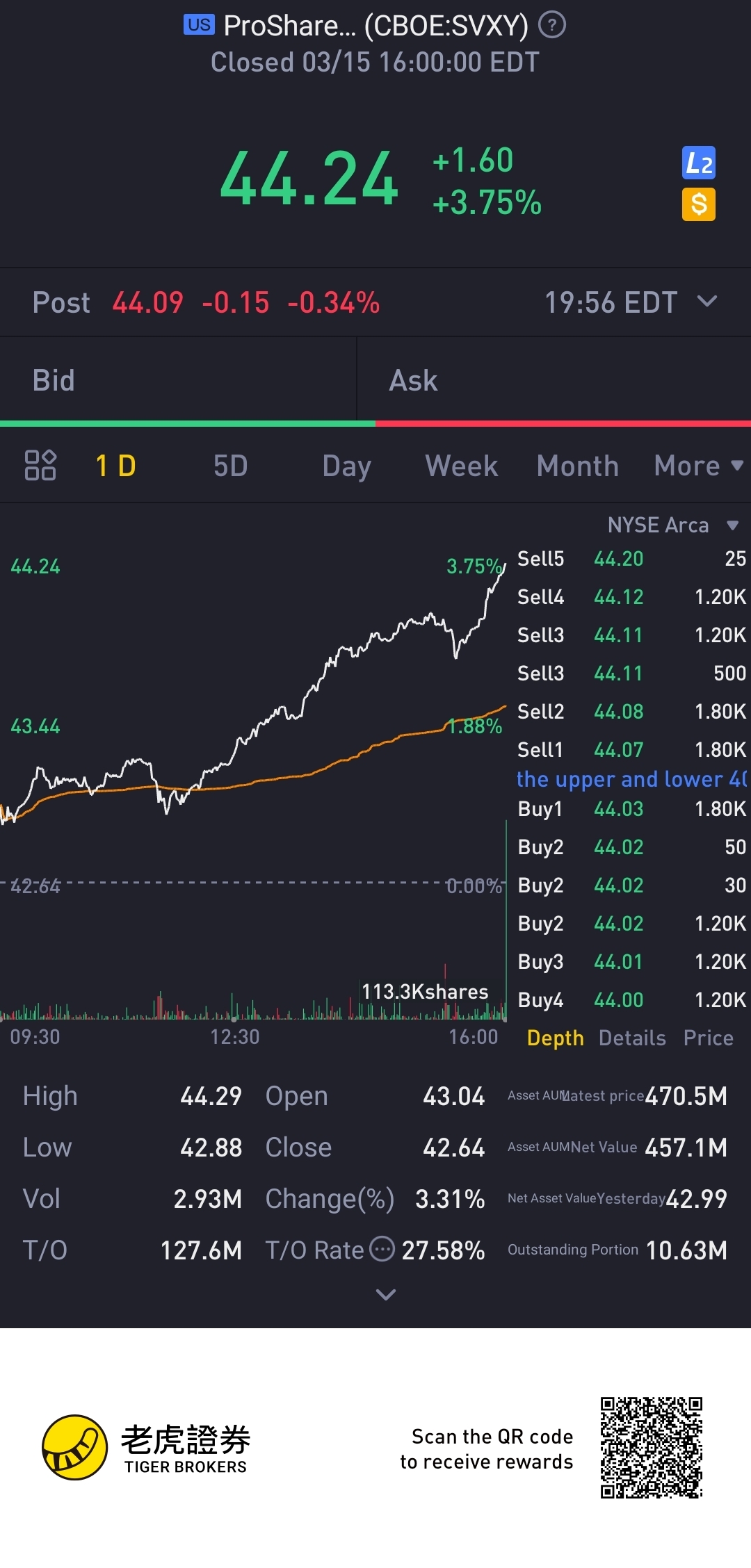The height and width of the screenshot is (1568, 751).
Task: Tap the Tiger Brokers logo
Action: (x=146, y=1448)
